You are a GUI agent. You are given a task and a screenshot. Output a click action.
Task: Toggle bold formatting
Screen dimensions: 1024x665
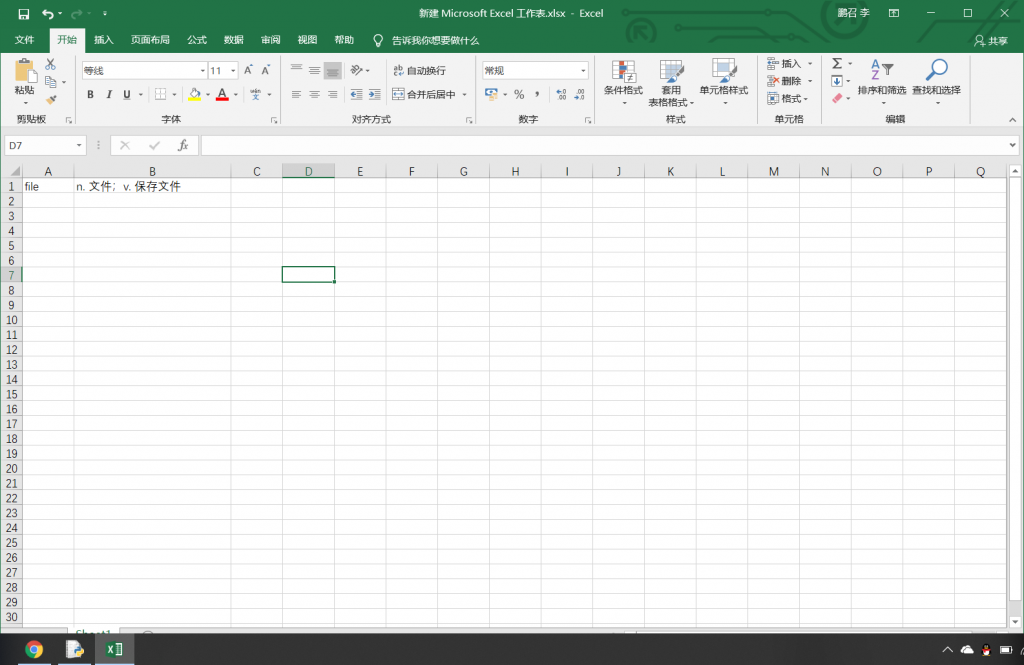[x=90, y=95]
